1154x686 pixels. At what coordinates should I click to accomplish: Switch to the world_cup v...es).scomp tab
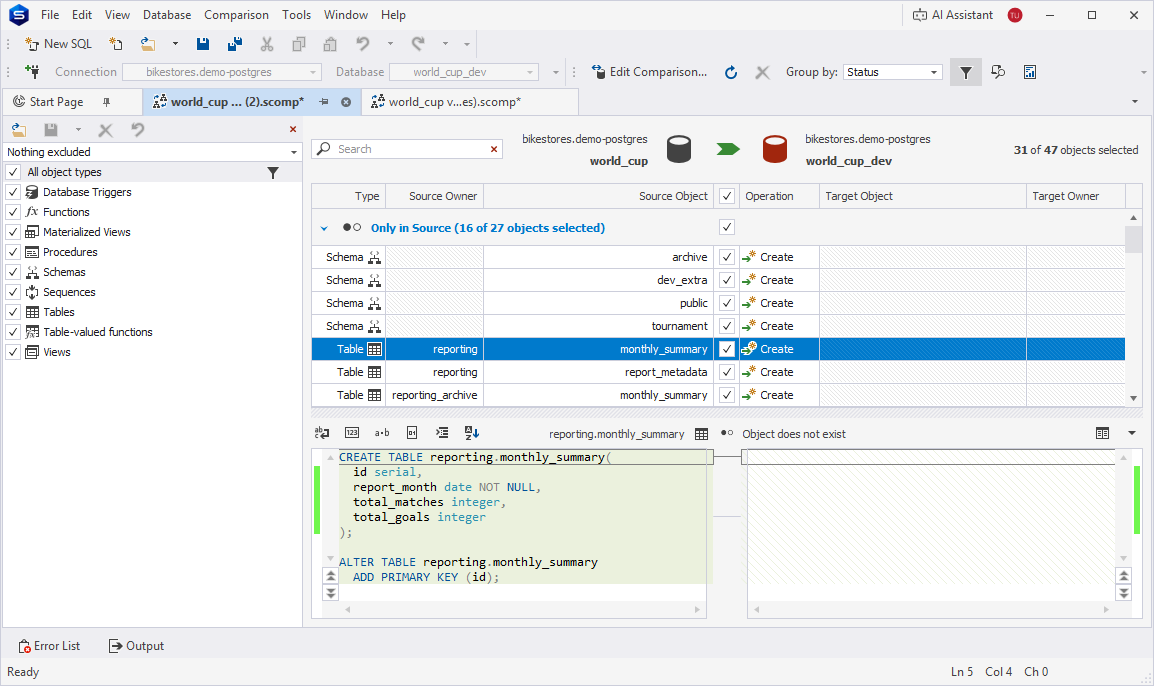pos(454,102)
